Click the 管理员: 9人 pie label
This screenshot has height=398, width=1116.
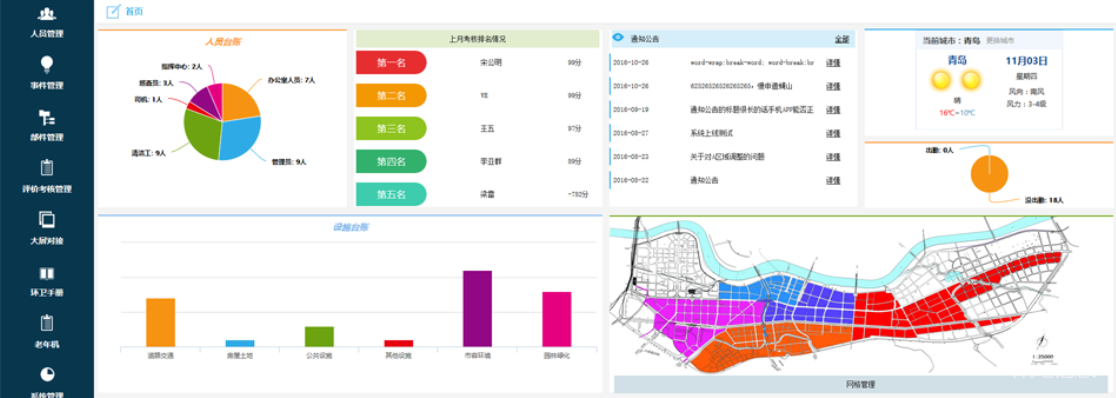pos(288,162)
